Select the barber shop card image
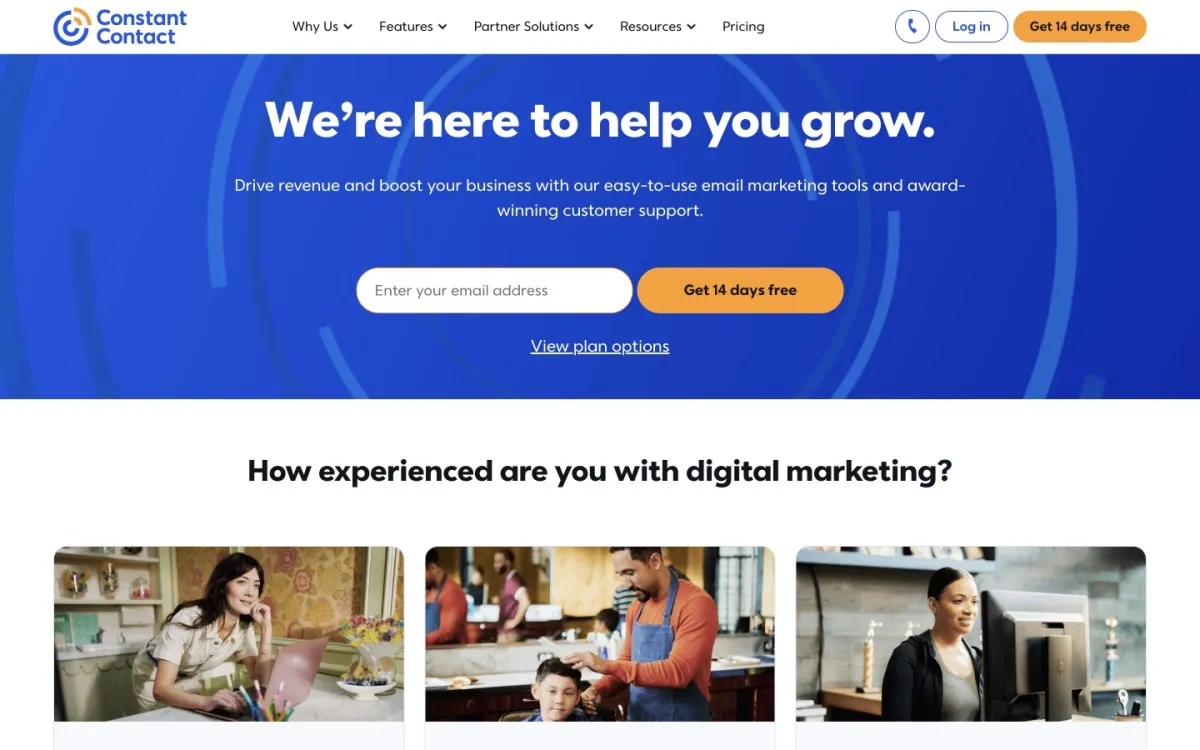The width and height of the screenshot is (1200, 750). (600, 634)
